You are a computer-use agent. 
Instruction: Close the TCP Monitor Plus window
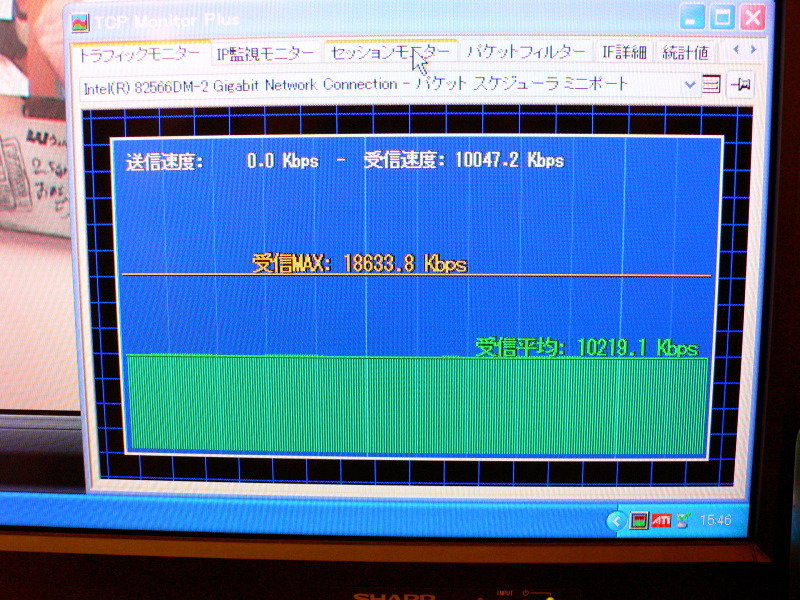click(x=753, y=18)
